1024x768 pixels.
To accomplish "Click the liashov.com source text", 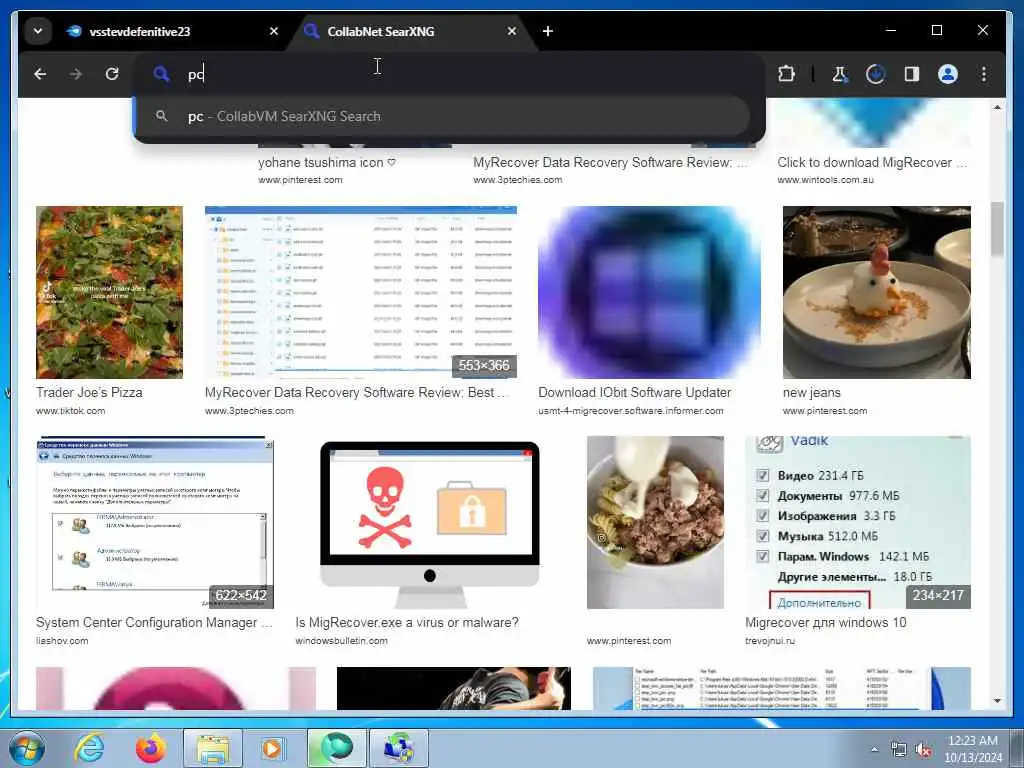I will 62,641.
